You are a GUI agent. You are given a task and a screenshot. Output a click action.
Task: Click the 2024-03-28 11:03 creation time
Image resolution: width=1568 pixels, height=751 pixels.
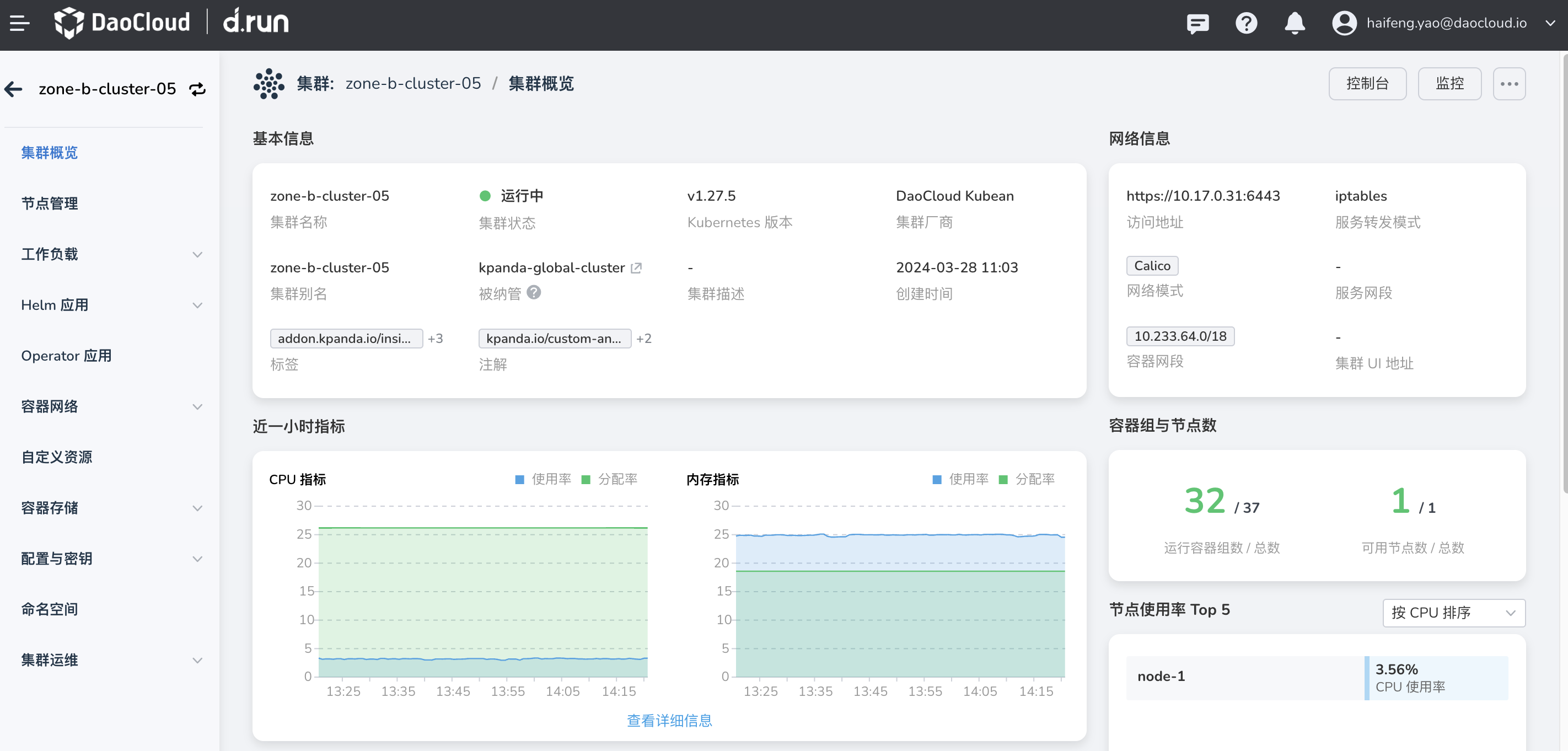click(957, 268)
